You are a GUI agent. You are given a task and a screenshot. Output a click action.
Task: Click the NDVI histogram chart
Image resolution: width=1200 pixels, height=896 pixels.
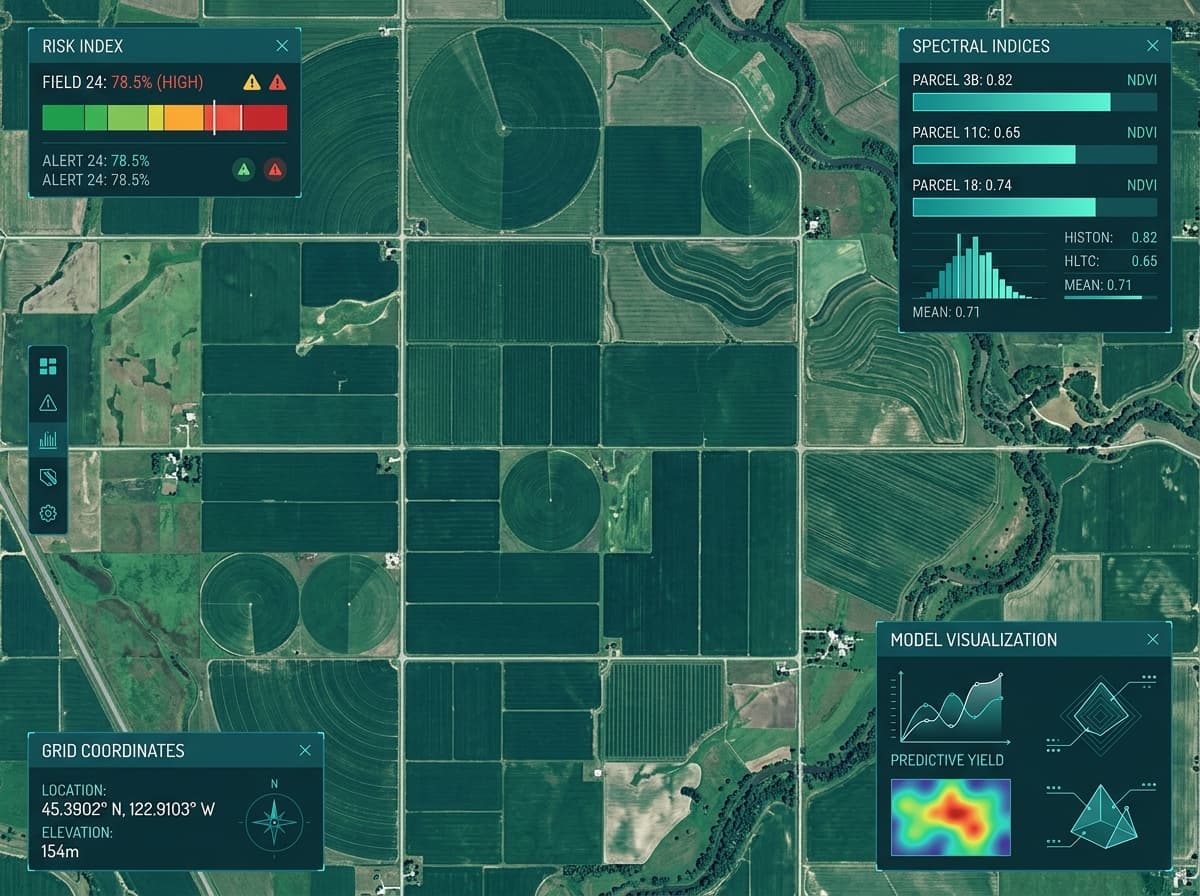[980, 267]
